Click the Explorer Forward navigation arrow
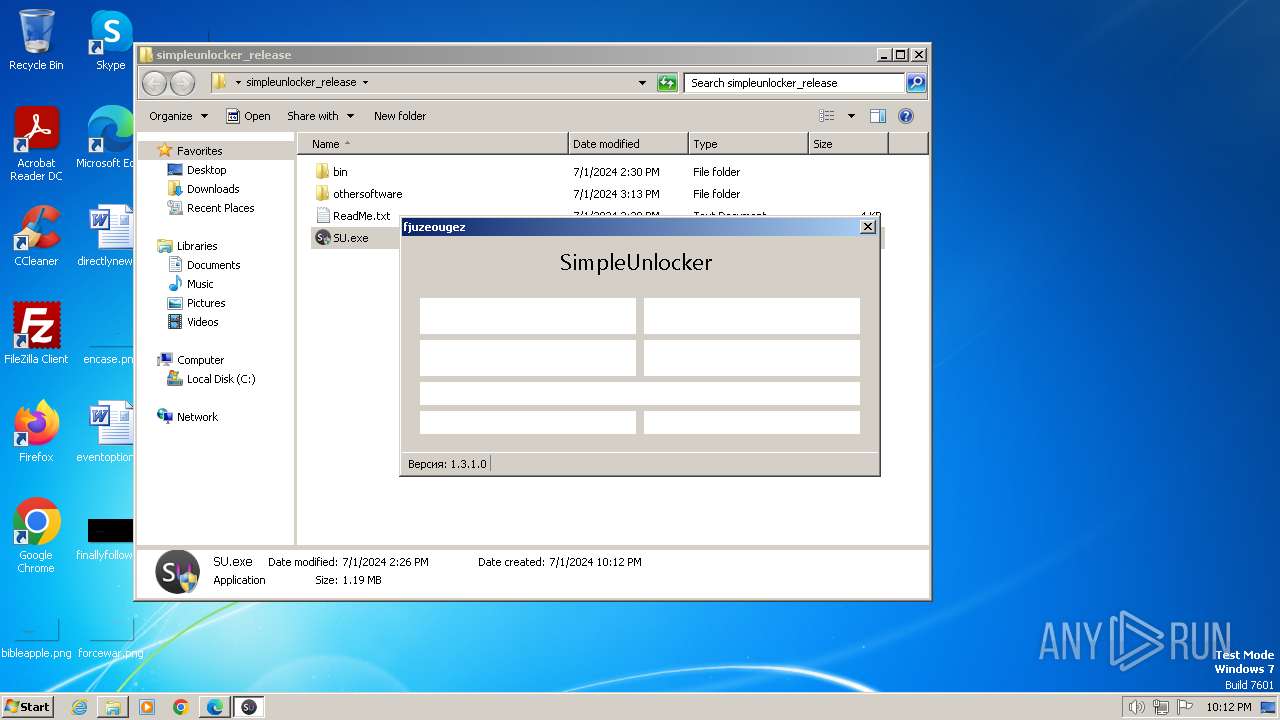The image size is (1280, 720). [182, 83]
